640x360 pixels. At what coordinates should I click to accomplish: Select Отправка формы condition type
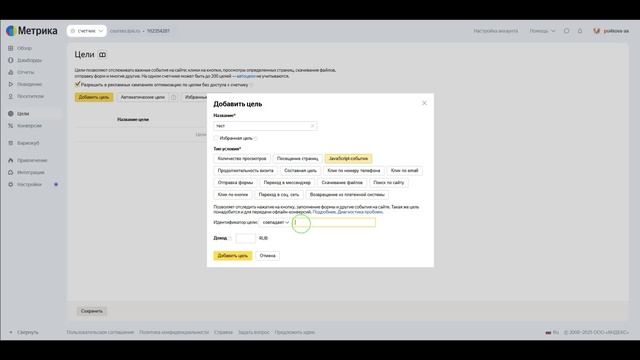pyautogui.click(x=235, y=182)
